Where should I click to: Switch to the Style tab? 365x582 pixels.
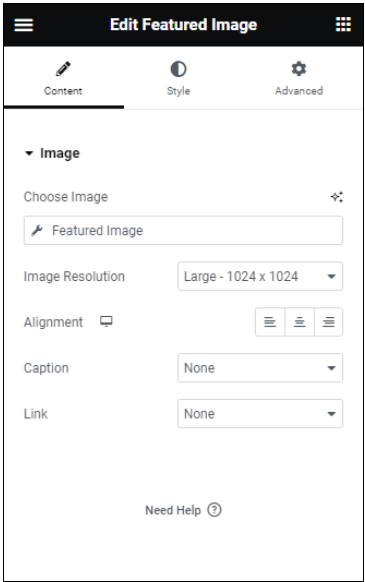click(178, 78)
